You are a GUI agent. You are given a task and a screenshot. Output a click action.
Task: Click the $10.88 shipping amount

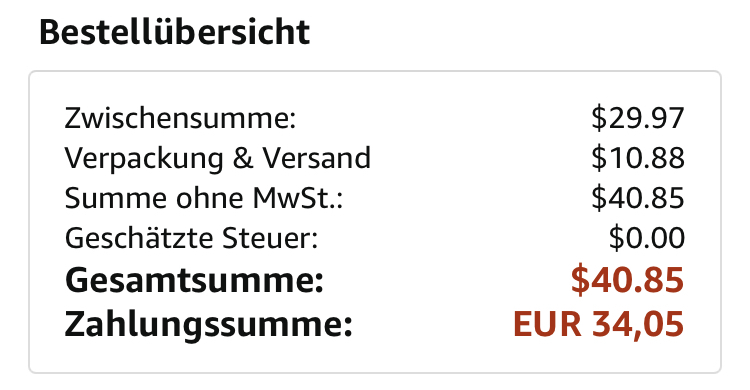coord(638,158)
